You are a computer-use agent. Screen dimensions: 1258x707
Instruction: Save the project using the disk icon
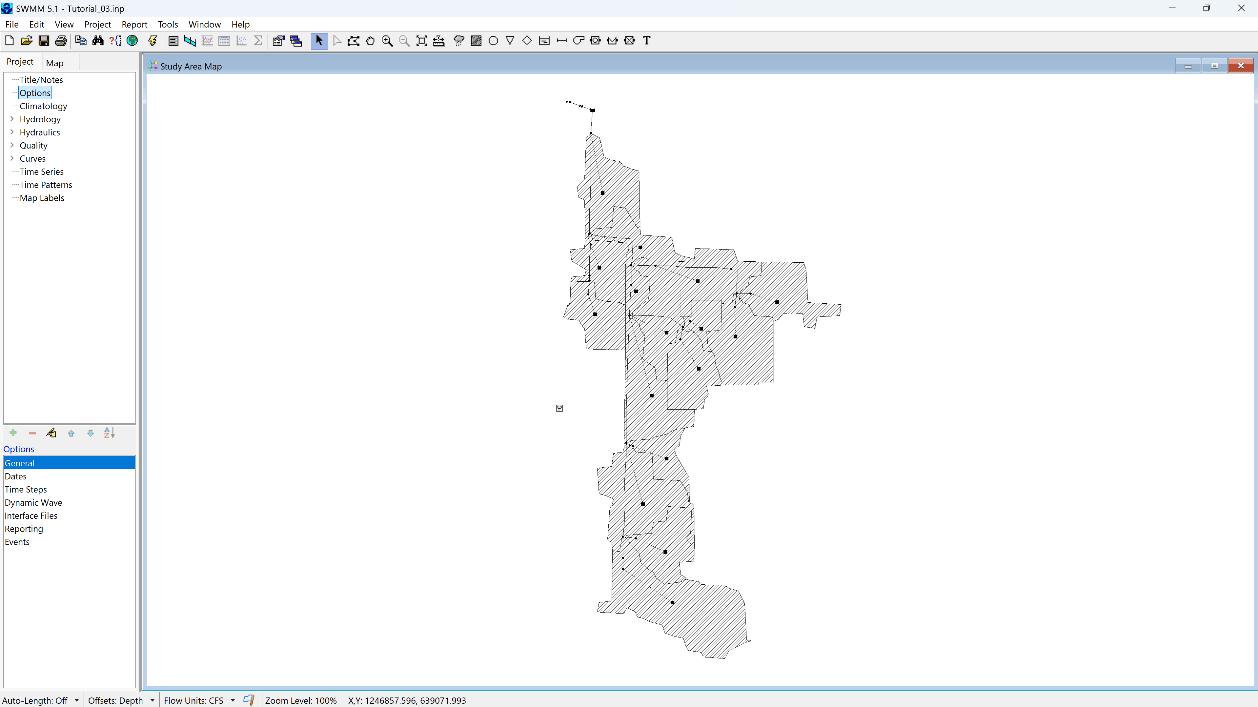43,41
